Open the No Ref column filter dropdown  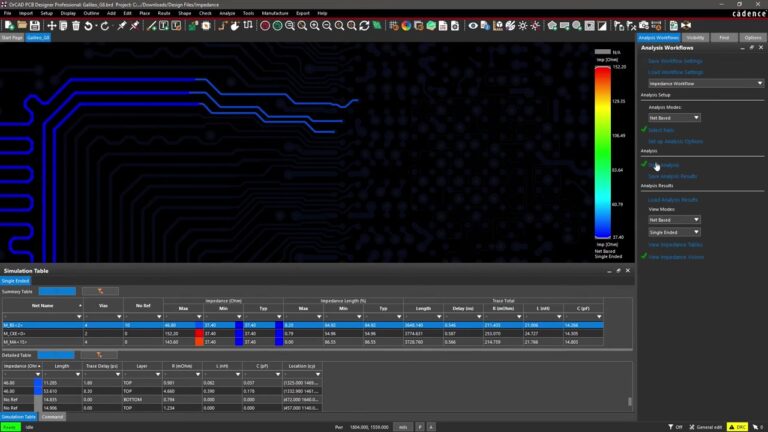click(x=159, y=317)
